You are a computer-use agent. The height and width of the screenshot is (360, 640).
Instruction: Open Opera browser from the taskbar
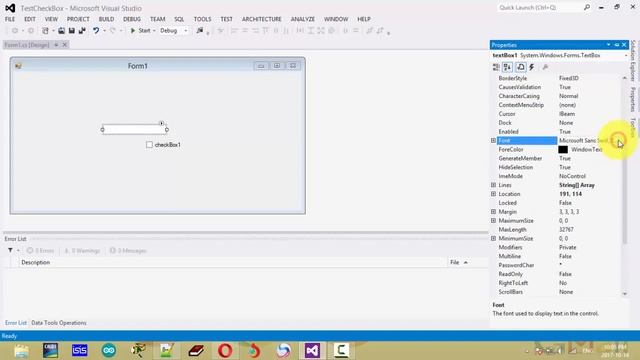coord(225,351)
